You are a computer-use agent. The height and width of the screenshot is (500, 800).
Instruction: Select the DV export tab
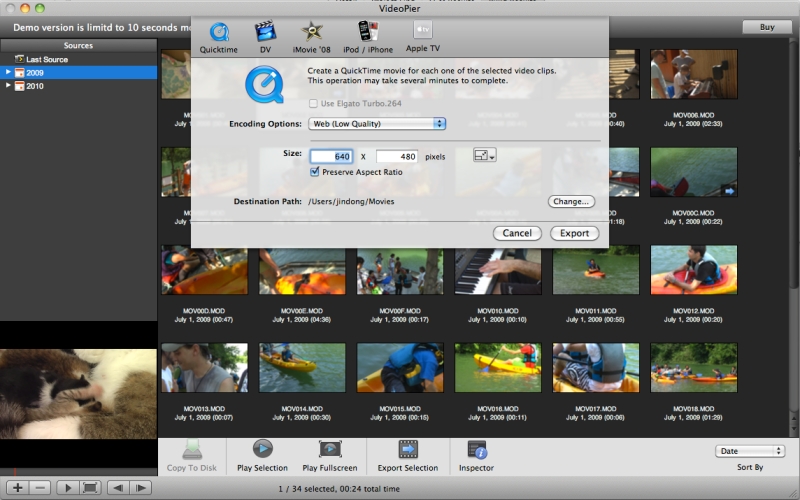(265, 37)
